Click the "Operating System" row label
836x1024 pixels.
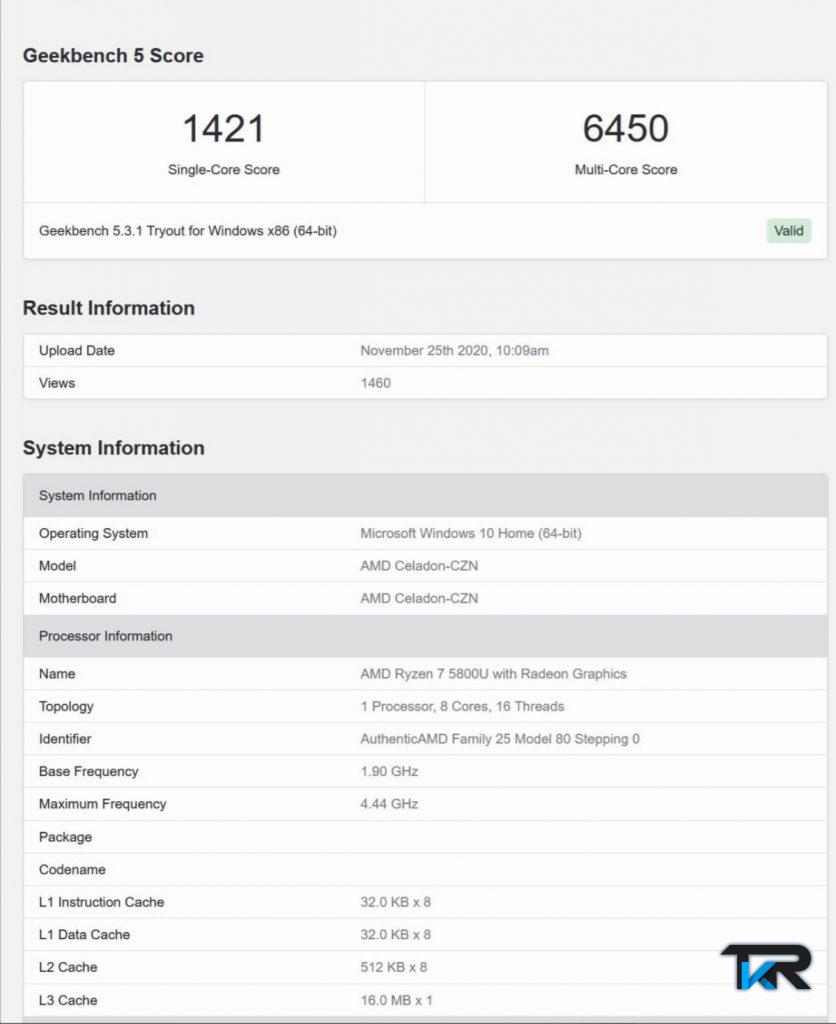click(x=93, y=534)
